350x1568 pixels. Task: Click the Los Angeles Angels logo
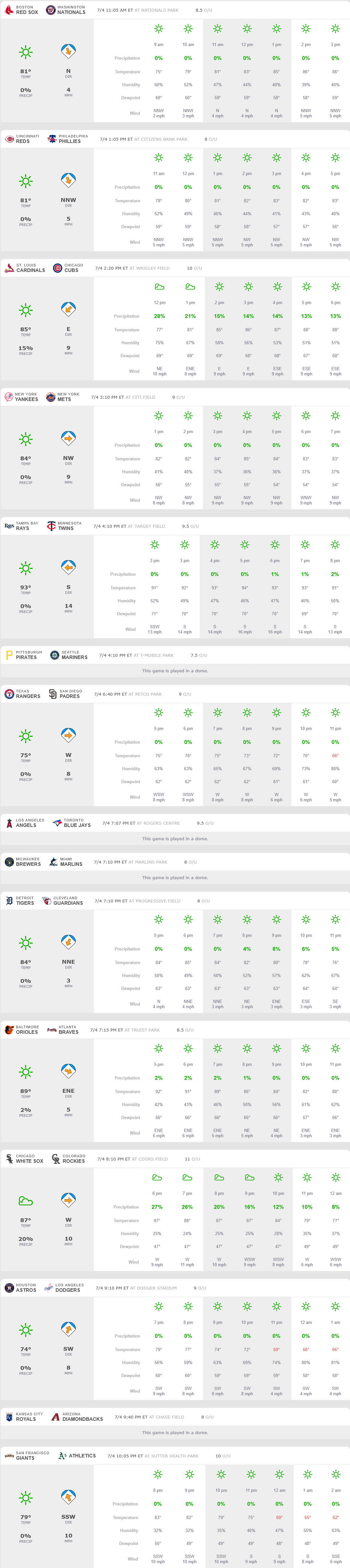[x=9, y=824]
